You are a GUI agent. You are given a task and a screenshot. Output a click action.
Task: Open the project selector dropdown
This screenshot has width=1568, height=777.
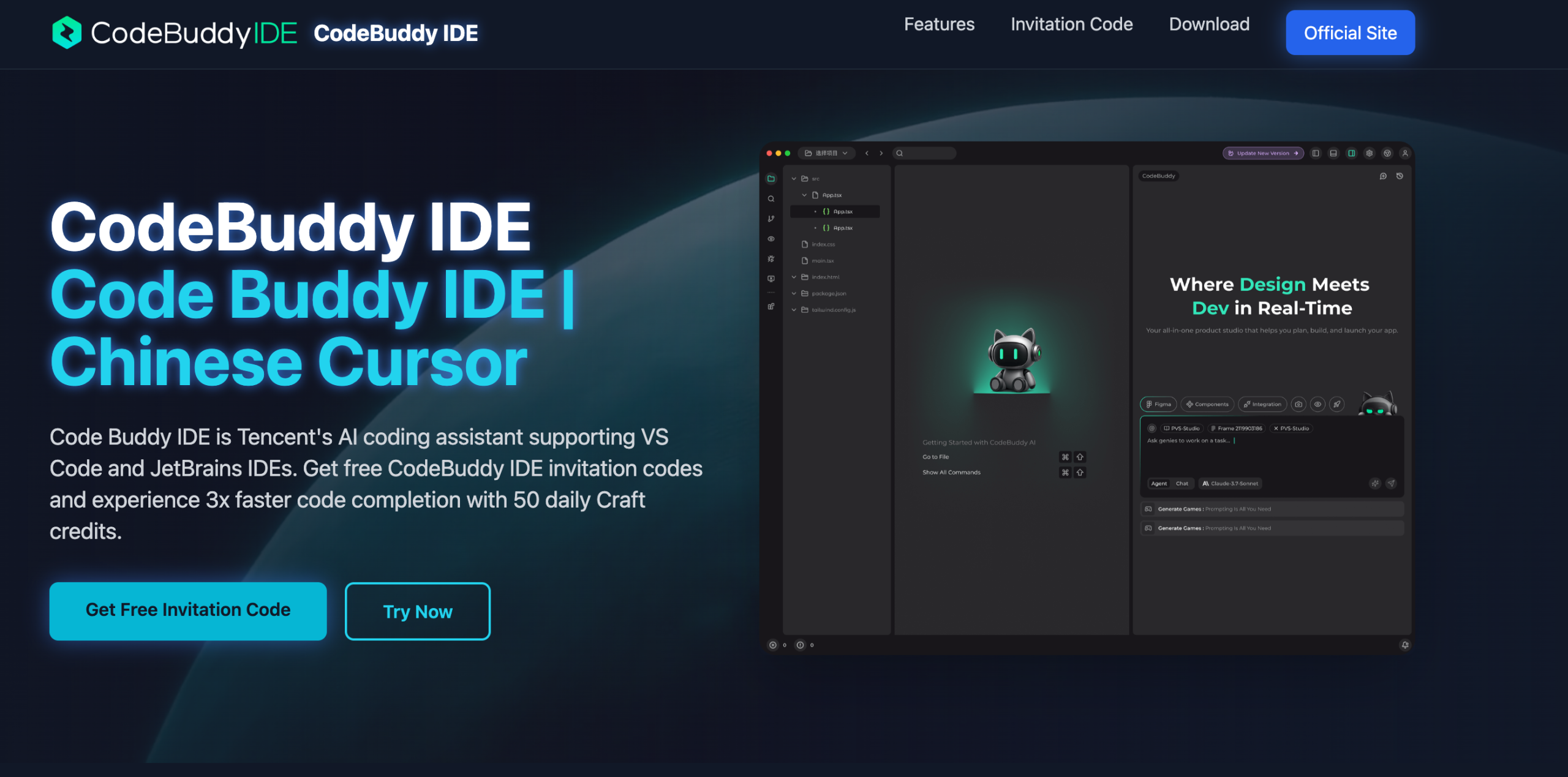(x=826, y=153)
